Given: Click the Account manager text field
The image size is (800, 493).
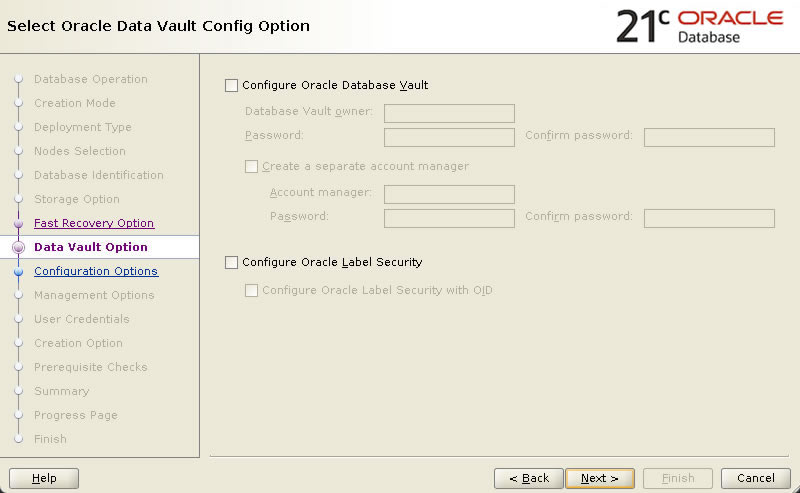Looking at the screenshot, I should tap(449, 194).
